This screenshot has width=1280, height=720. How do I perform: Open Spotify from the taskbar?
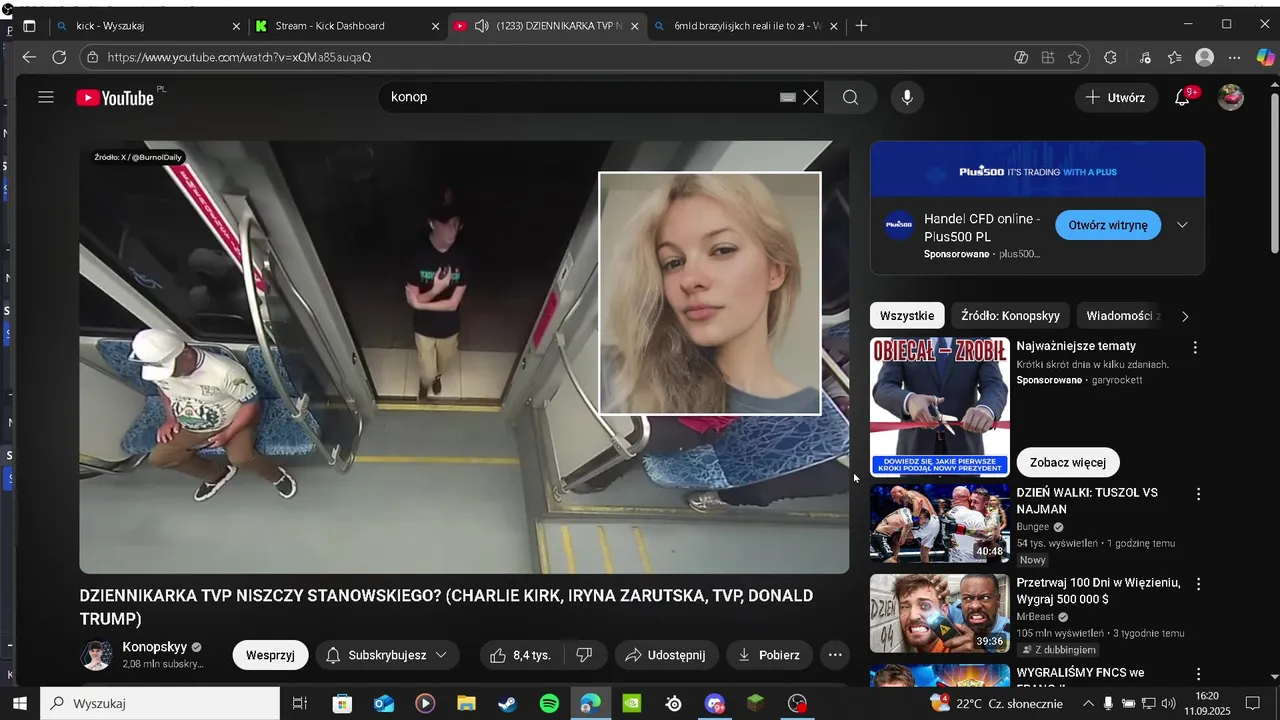[x=549, y=704]
